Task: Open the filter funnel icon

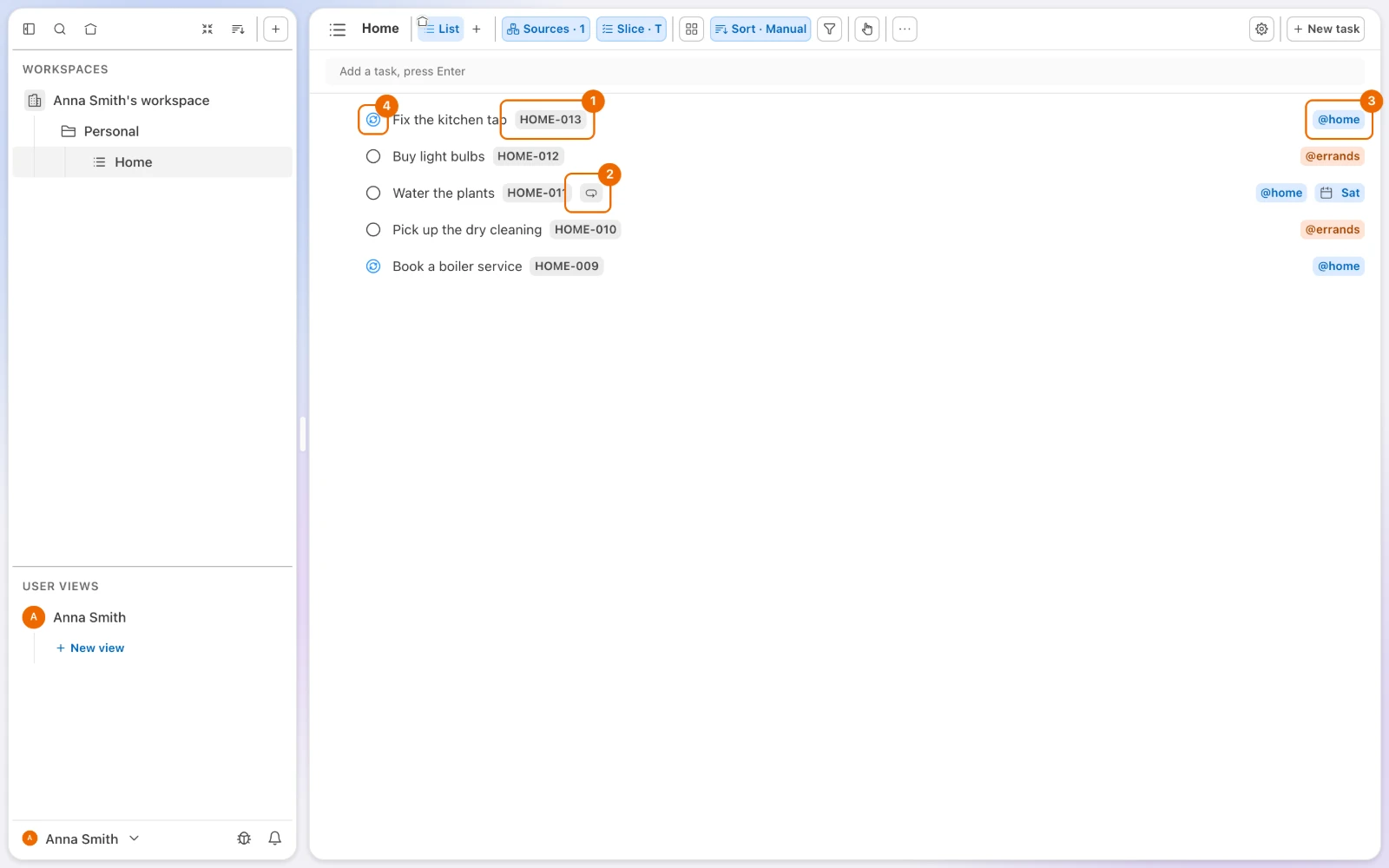Action: pos(829,29)
